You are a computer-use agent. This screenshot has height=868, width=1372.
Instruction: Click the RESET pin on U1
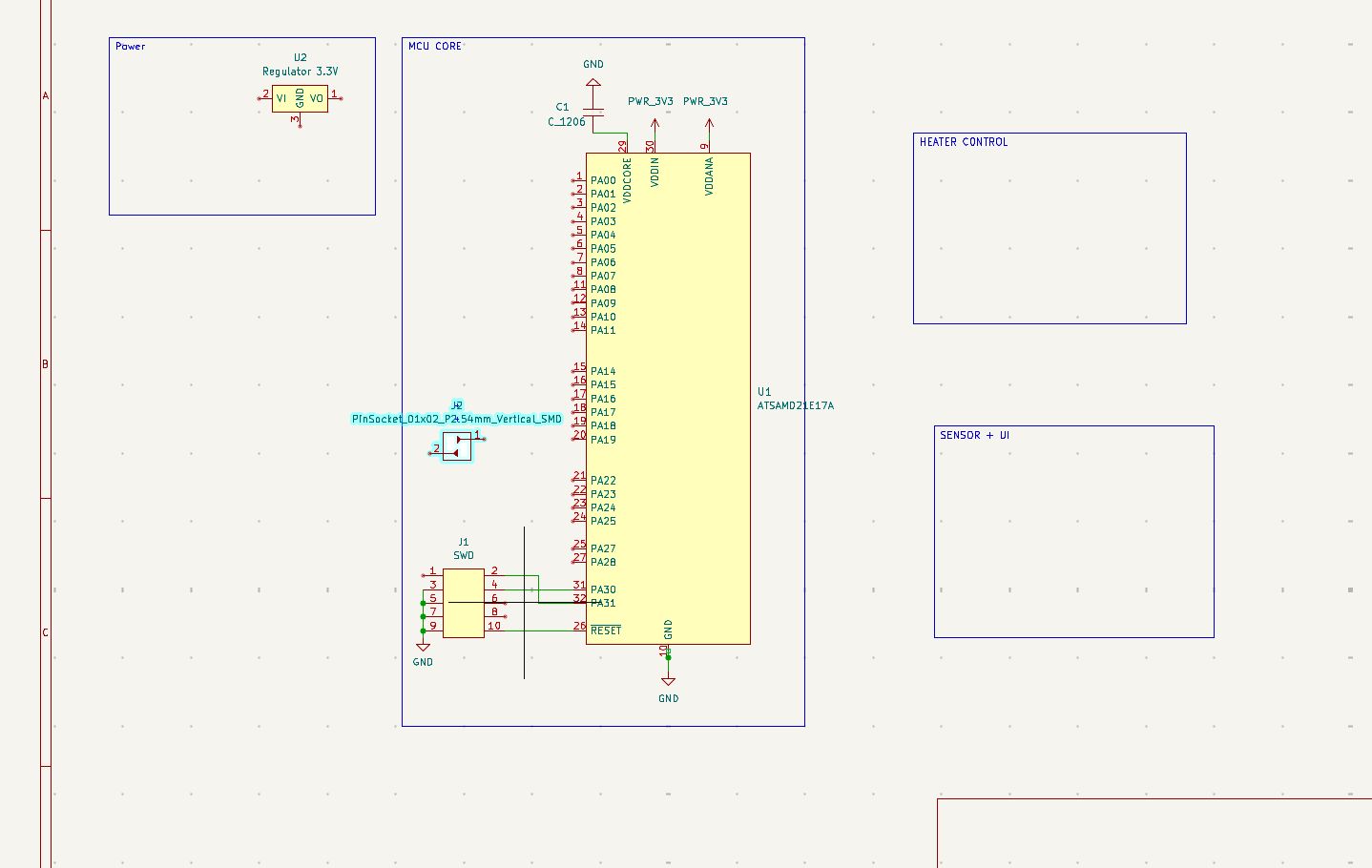(605, 630)
